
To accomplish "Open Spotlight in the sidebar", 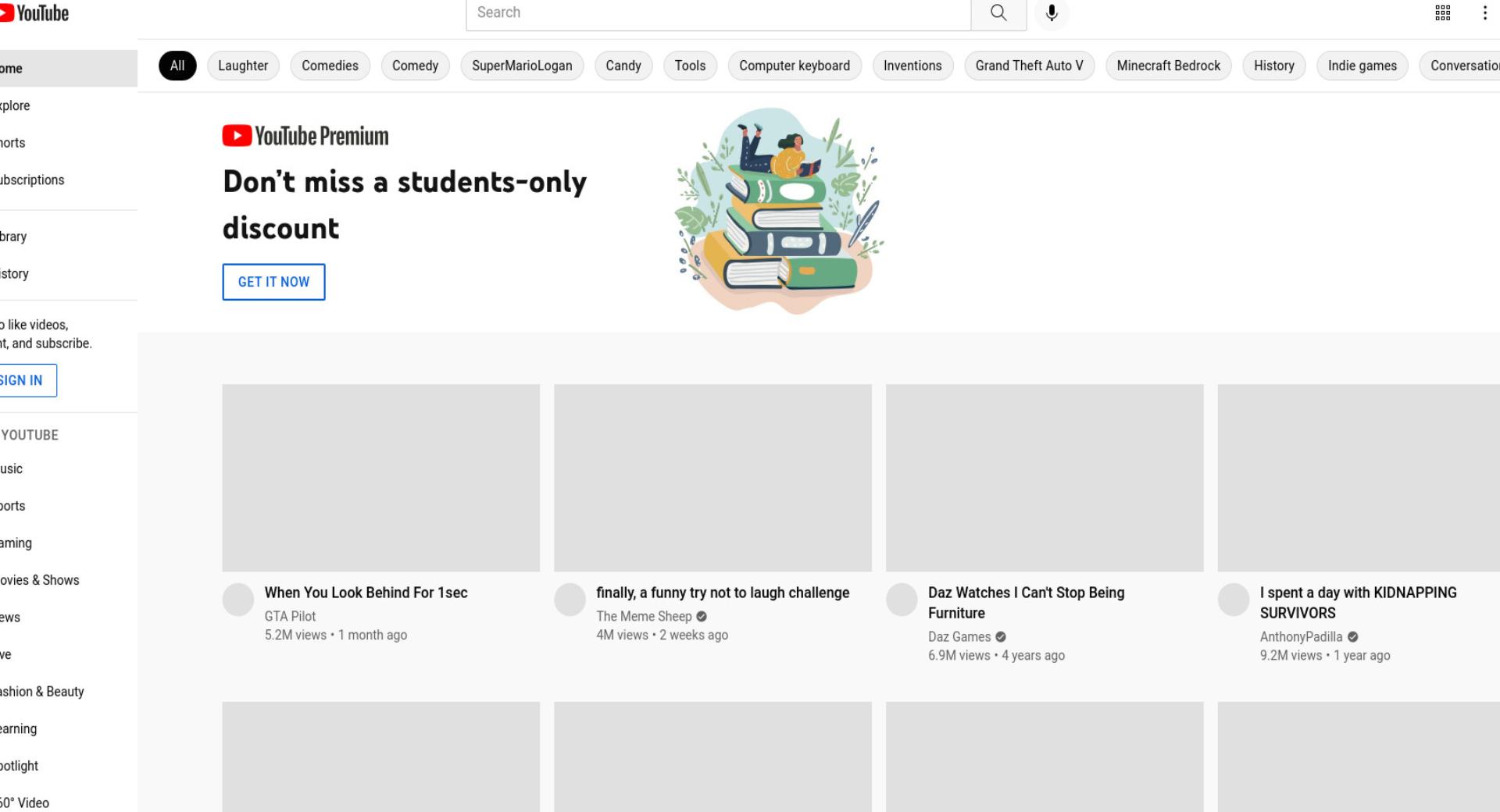I will (69, 765).
